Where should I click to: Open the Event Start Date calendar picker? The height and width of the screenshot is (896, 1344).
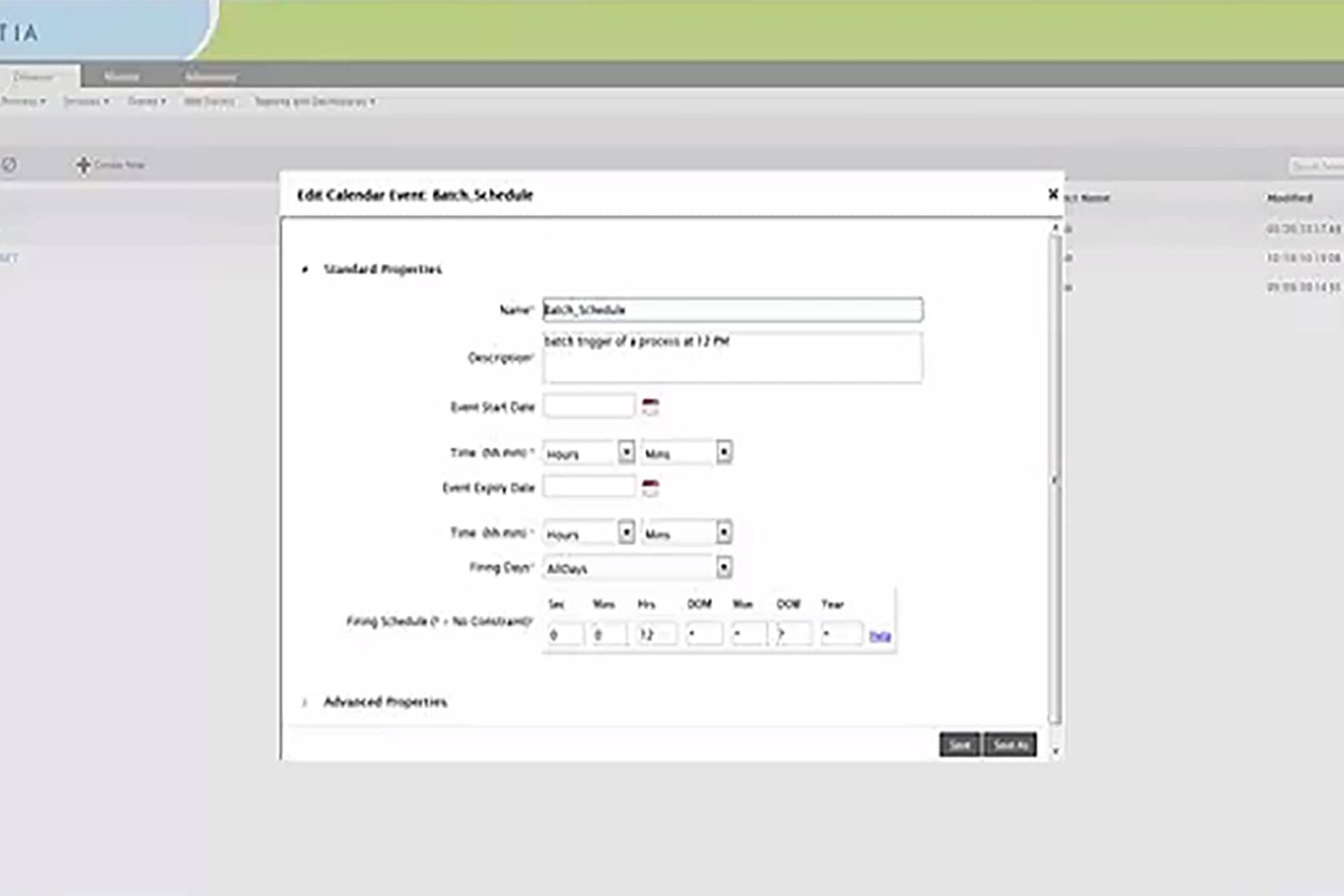[x=650, y=407]
